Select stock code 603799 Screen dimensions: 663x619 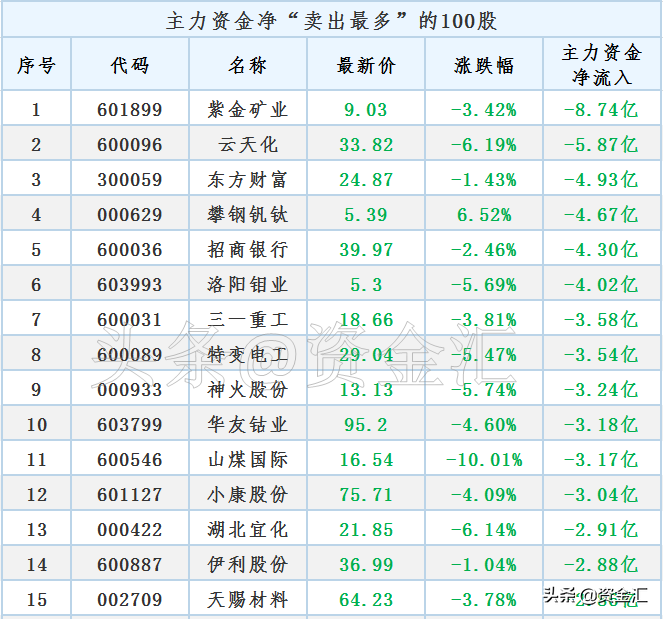130,425
